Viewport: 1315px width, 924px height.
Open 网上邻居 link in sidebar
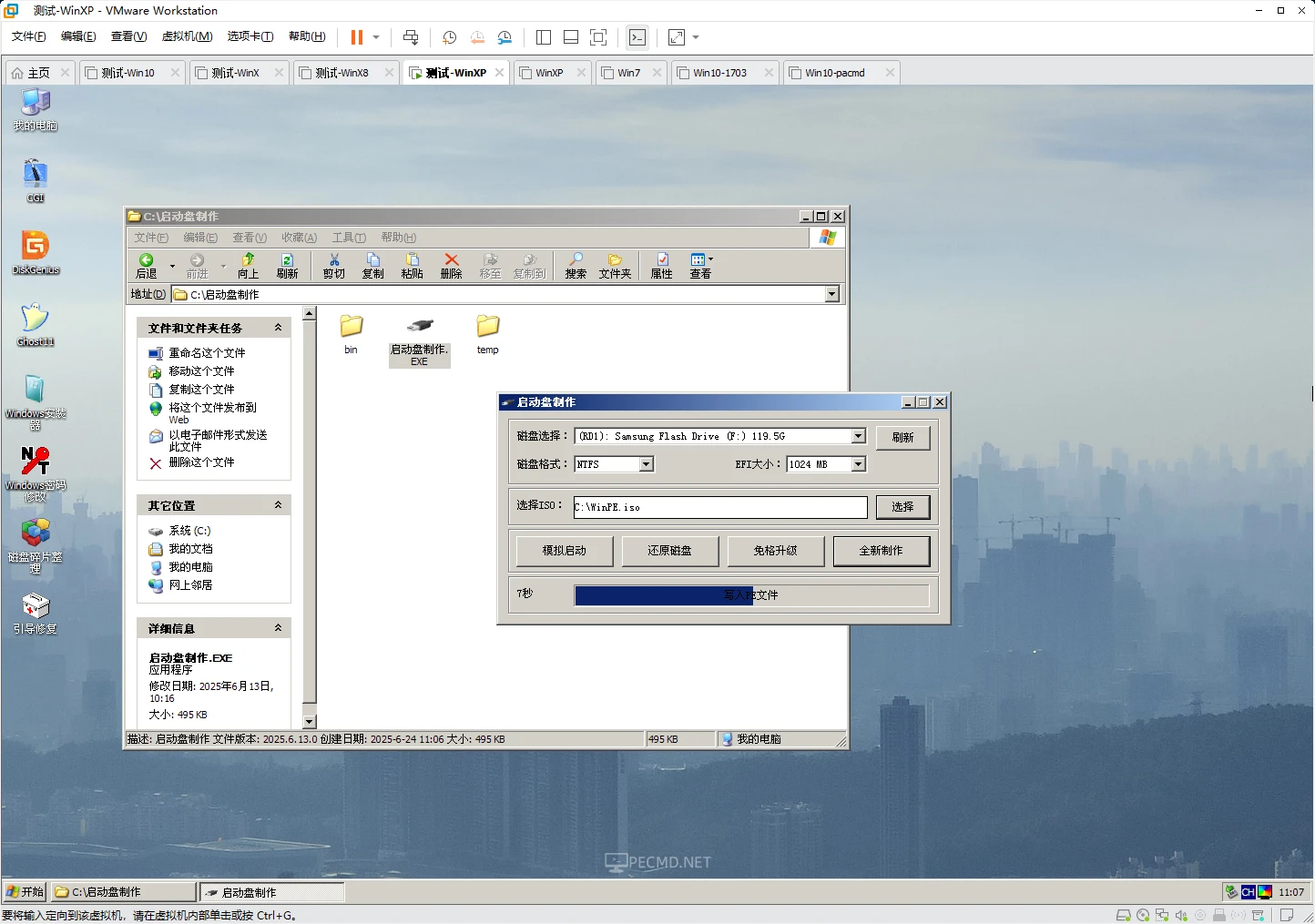click(190, 585)
